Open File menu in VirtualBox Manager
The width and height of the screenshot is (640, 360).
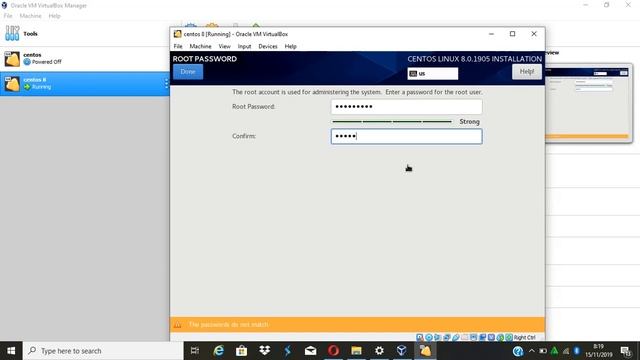8,16
